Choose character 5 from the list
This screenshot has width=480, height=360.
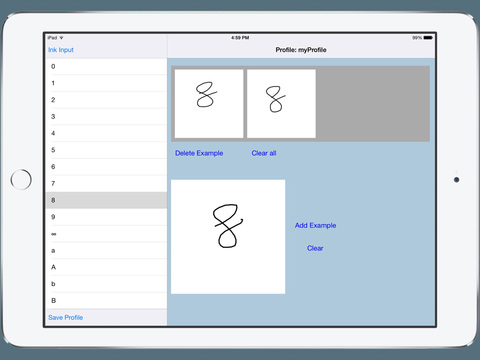click(x=106, y=150)
